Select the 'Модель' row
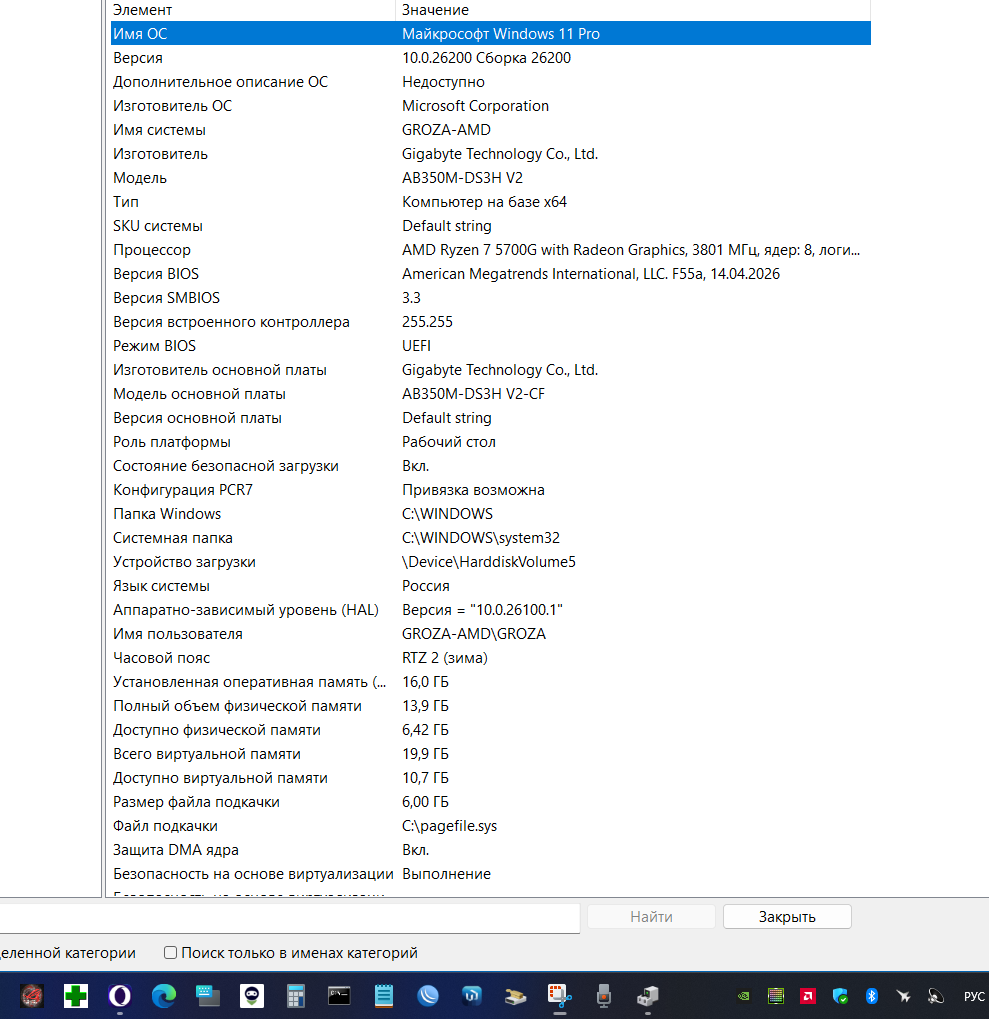This screenshot has height=1019, width=989. [491, 178]
